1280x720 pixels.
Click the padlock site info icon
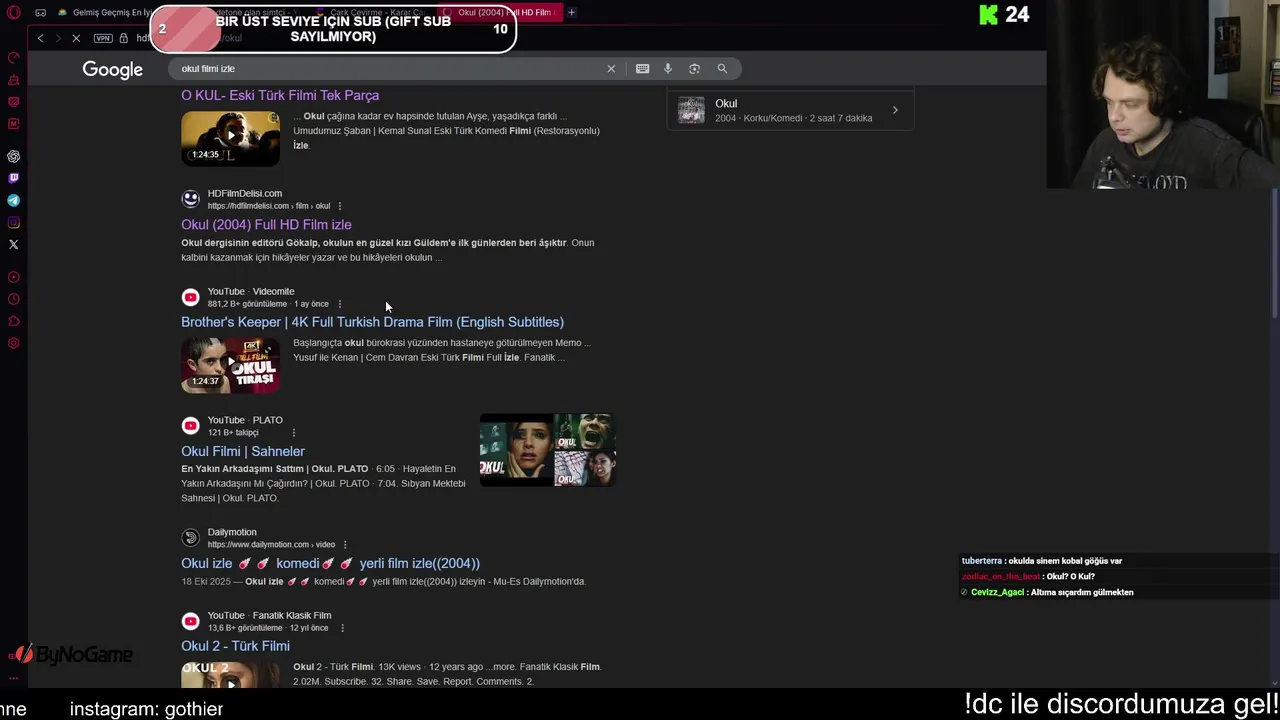pos(124,38)
